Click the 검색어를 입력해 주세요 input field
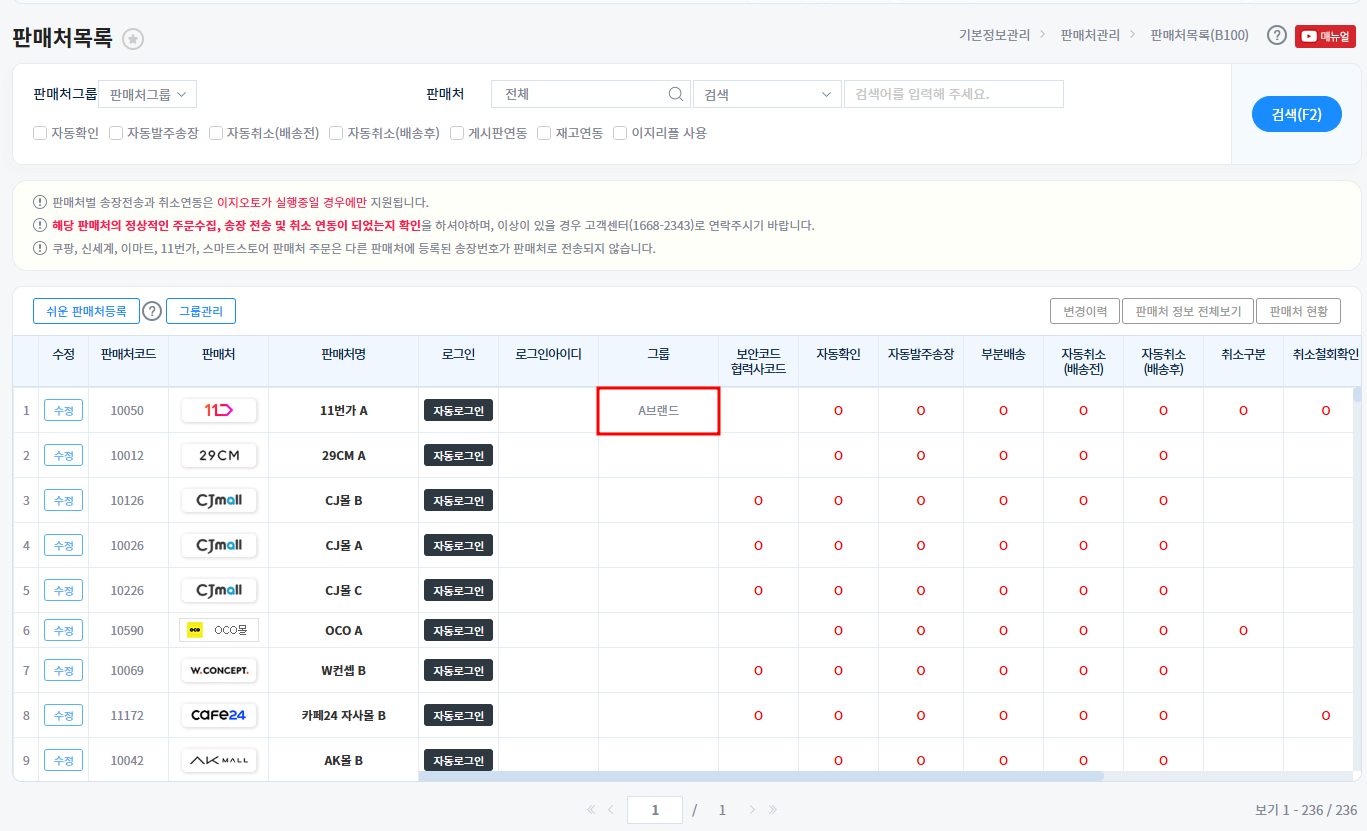This screenshot has width=1367, height=831. [x=953, y=94]
